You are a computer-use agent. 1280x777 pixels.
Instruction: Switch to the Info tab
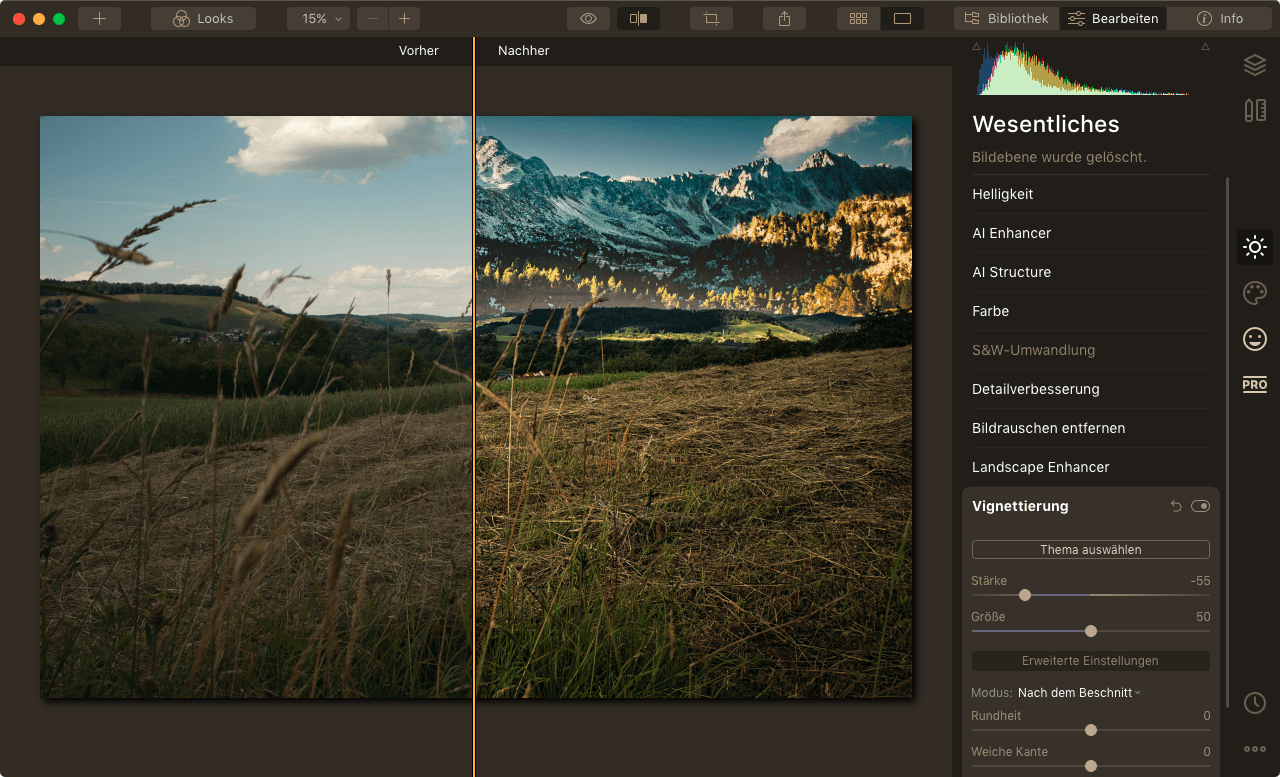[x=1220, y=18]
